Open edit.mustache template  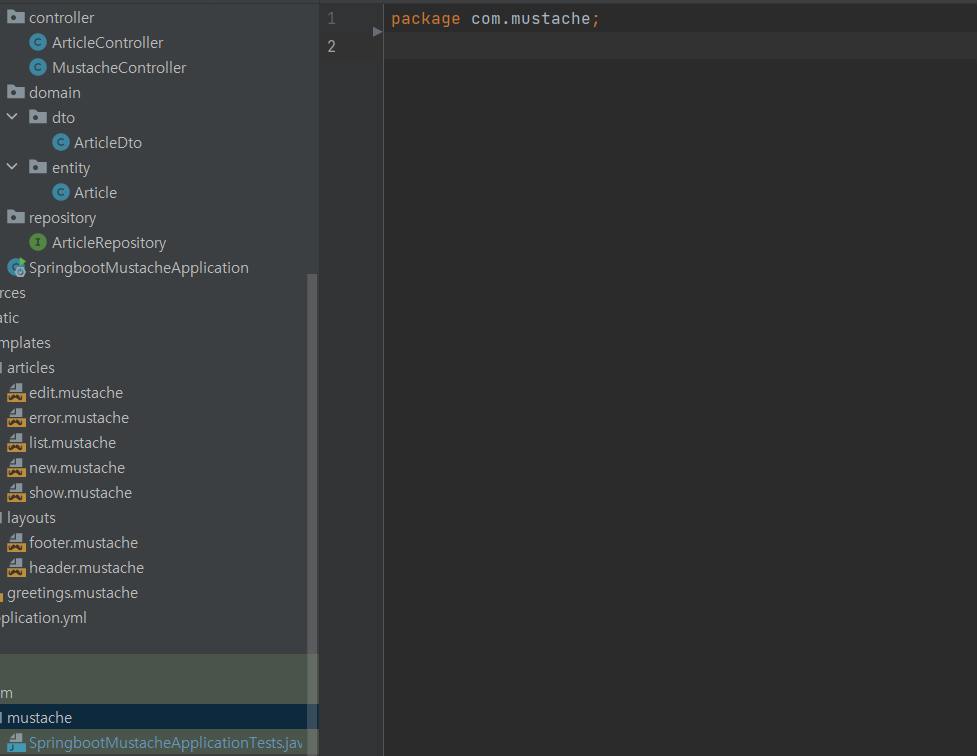click(x=76, y=393)
